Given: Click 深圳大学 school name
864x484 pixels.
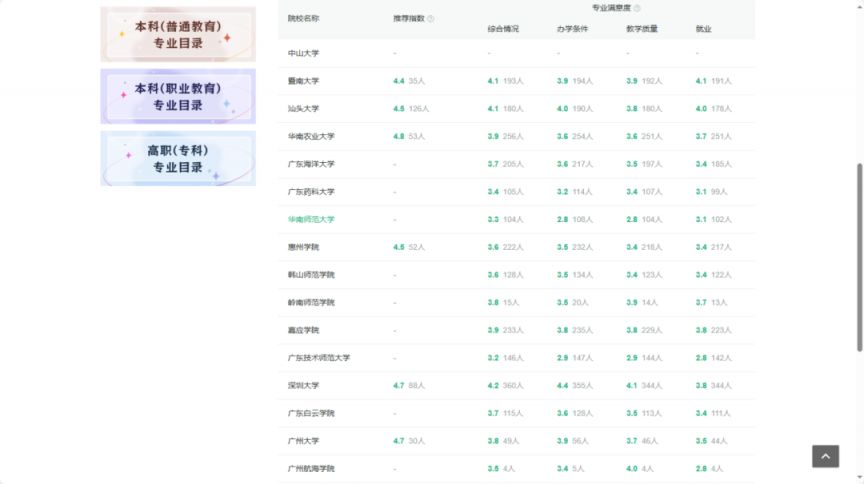Looking at the screenshot, I should point(303,385).
